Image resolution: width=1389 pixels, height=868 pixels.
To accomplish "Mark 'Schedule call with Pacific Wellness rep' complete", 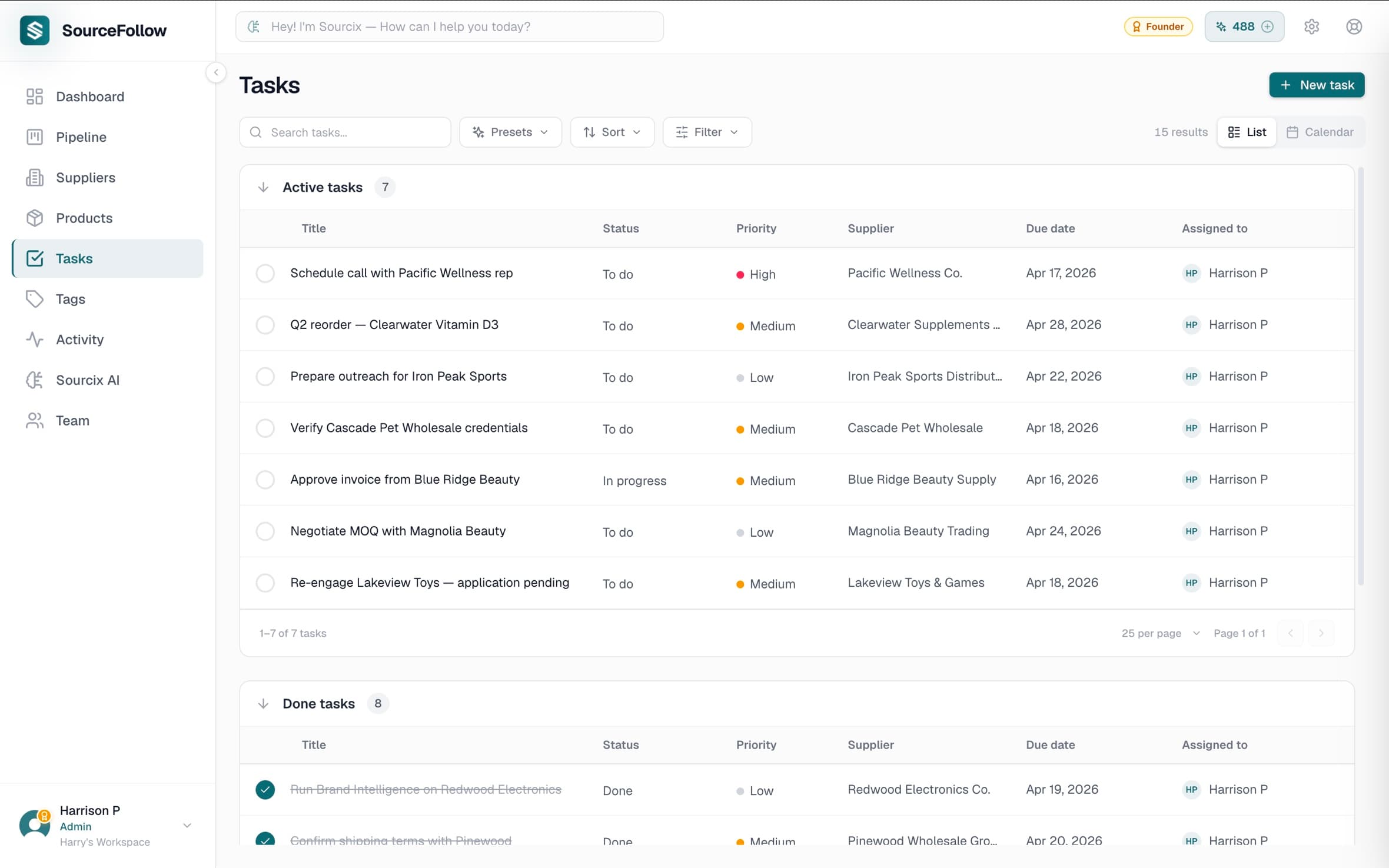I will click(x=265, y=273).
